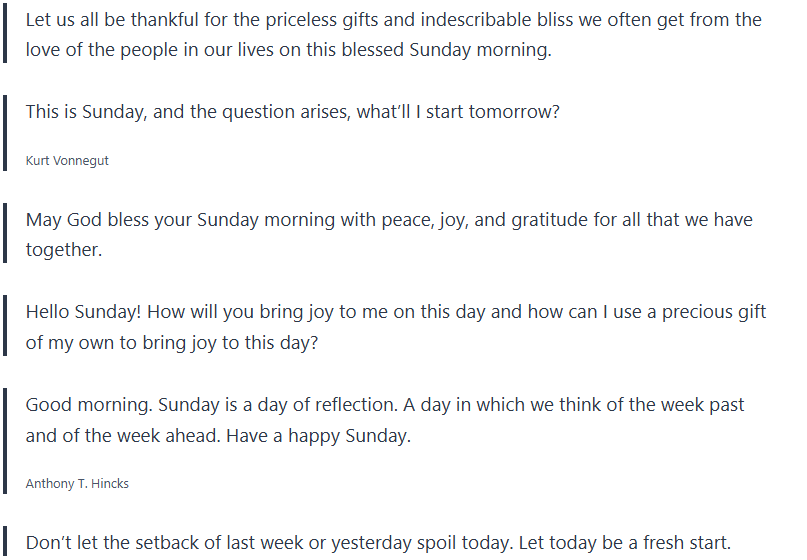This screenshot has height=560, width=807.
Task: Click the Anthony T. Hincks author name
Action: point(77,484)
